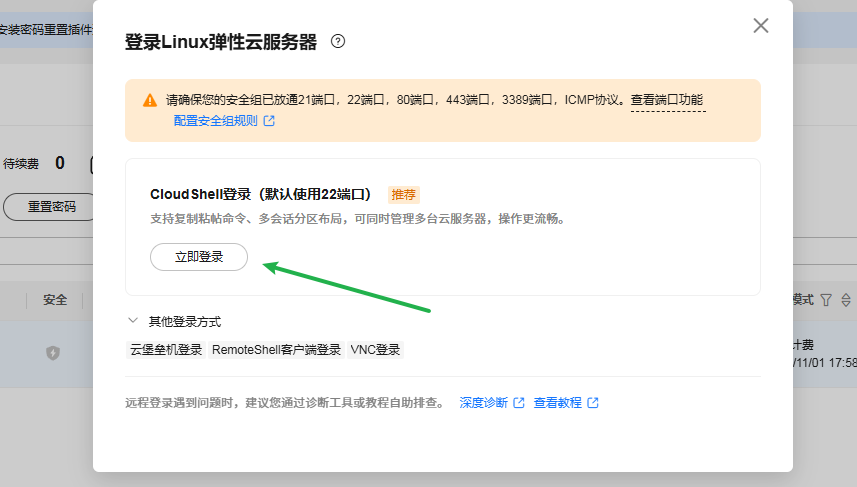Viewport: 857px width, 487px height.
Task: Click the 安全 column header in the background
Action: [x=55, y=300]
